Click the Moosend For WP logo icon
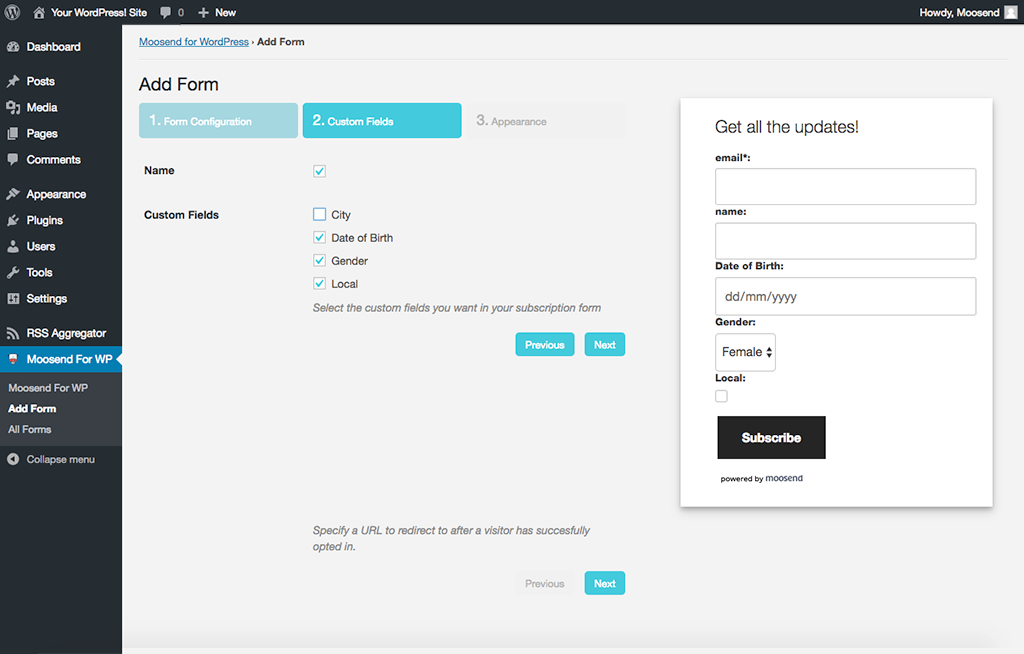 coord(13,359)
